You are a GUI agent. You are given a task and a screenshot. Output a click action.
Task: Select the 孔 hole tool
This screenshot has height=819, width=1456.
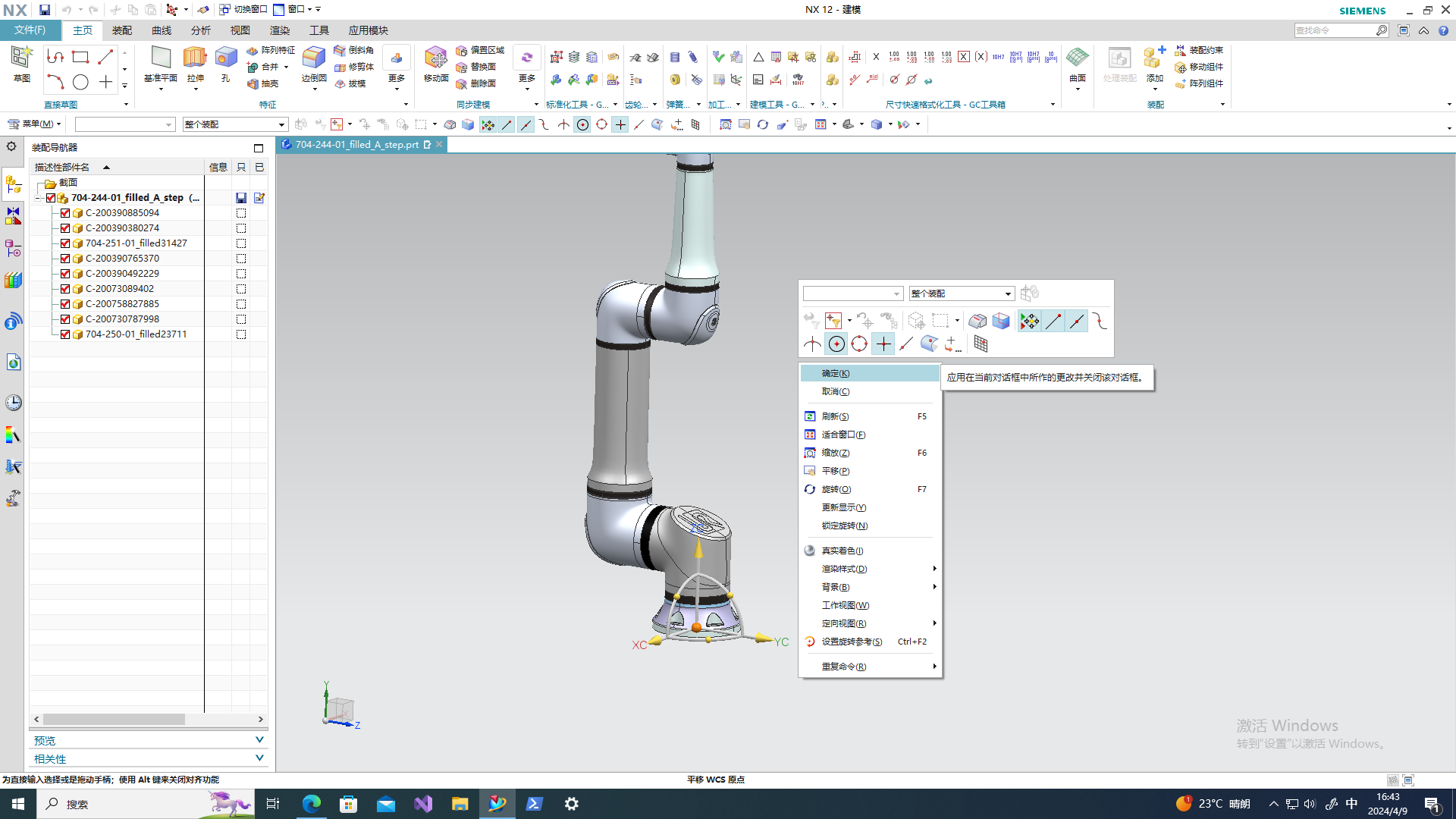click(x=226, y=65)
